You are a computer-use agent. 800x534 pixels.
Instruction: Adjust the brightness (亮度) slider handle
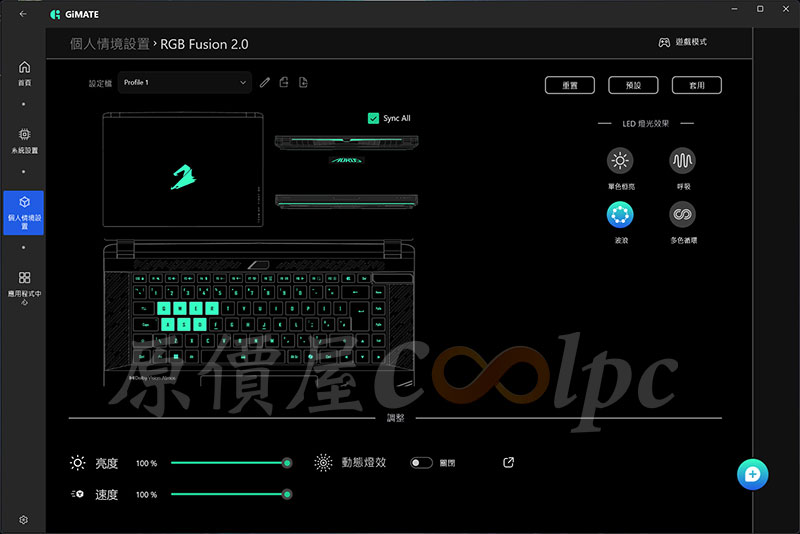click(287, 463)
